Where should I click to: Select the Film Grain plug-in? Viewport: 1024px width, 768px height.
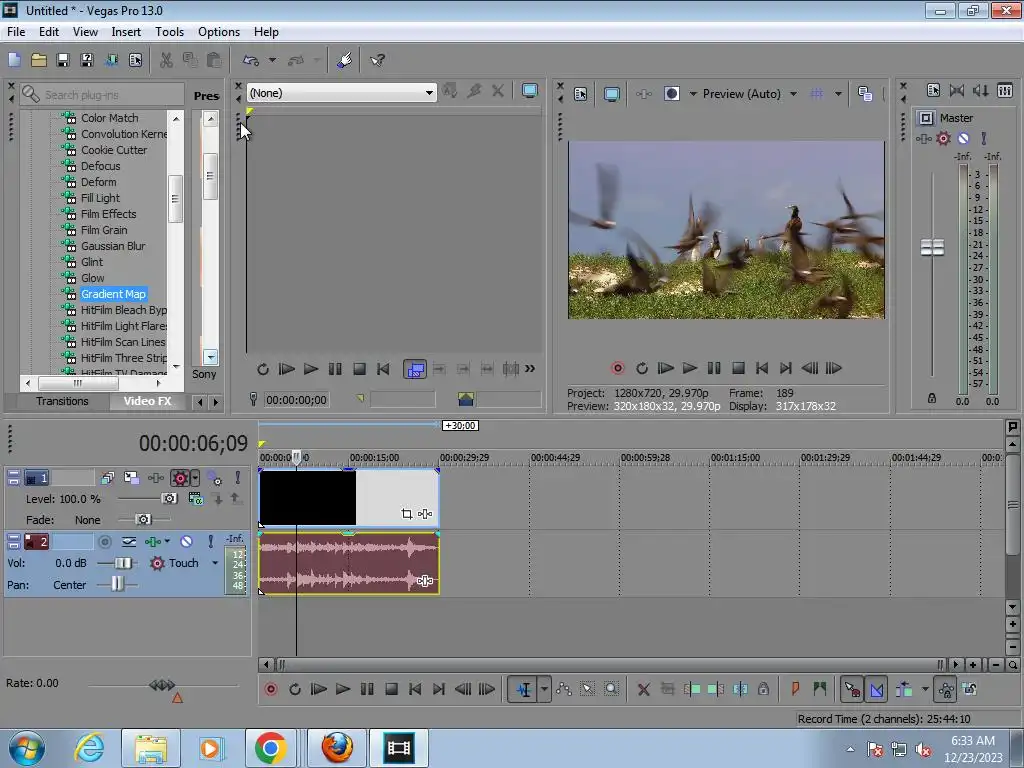104,230
